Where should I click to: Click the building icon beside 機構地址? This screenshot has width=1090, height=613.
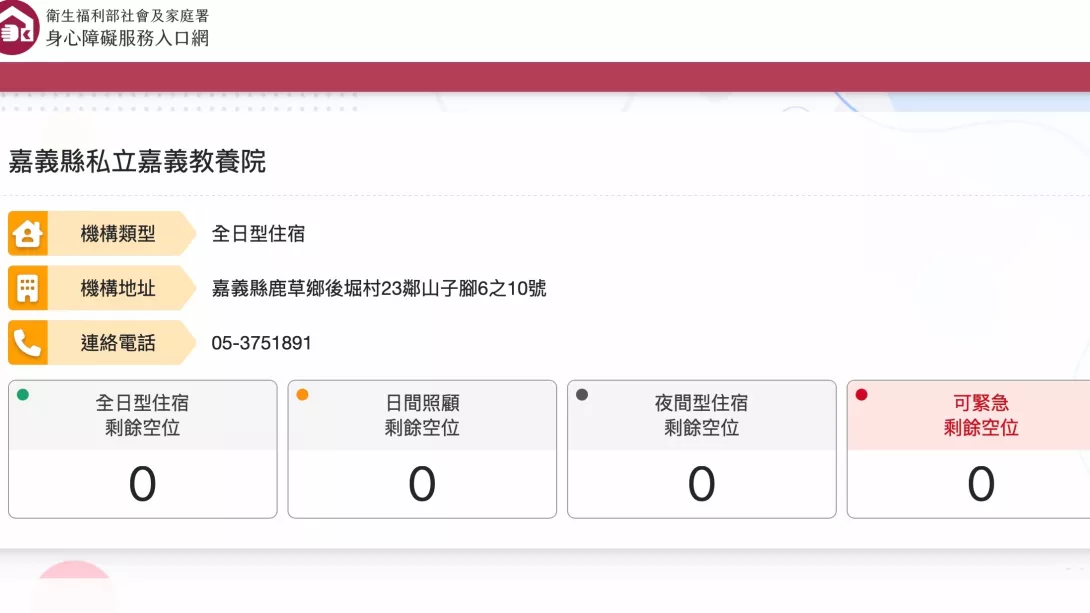point(27,289)
